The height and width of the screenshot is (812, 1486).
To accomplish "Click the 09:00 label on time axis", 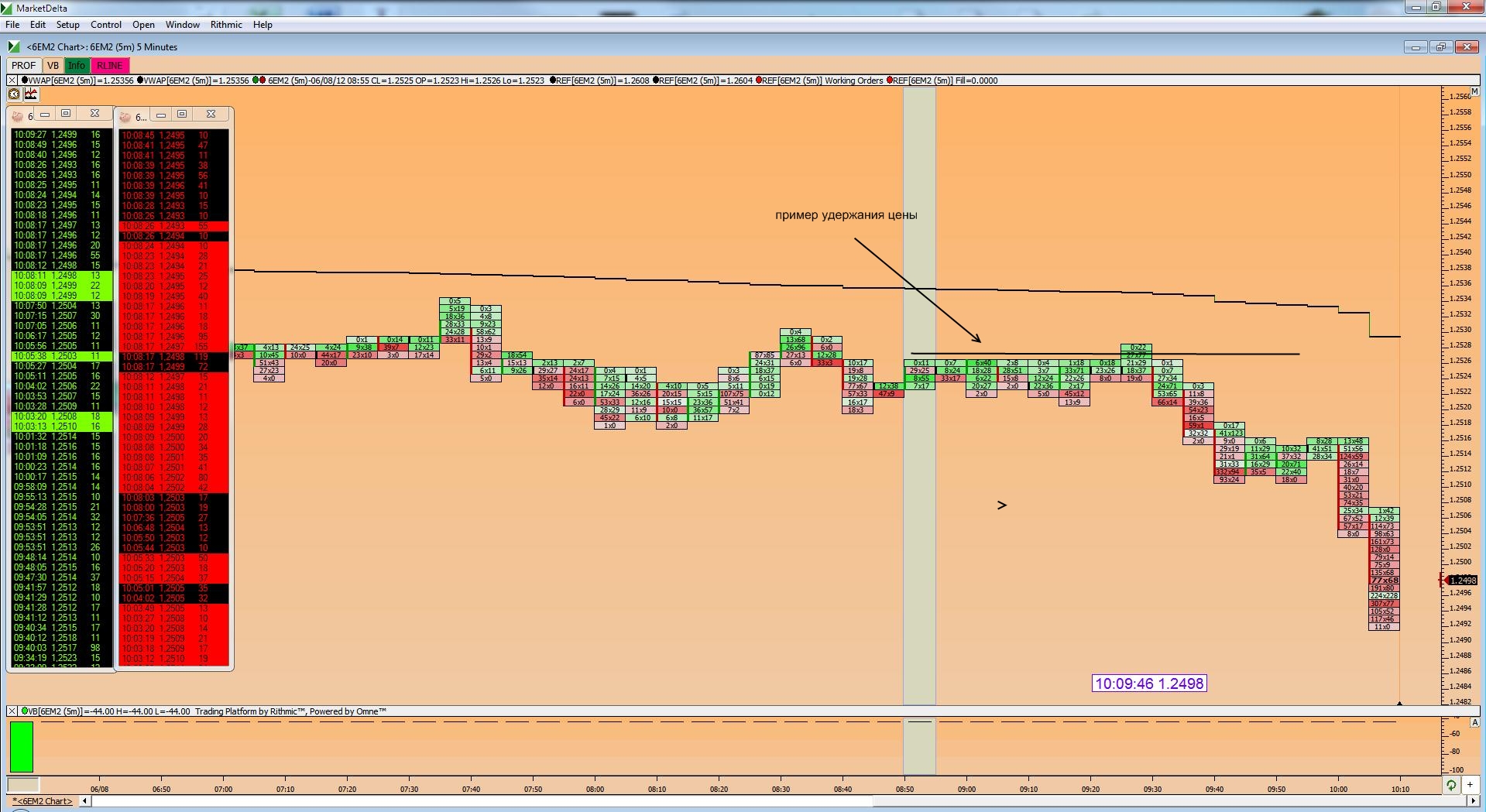I will pyautogui.click(x=966, y=789).
